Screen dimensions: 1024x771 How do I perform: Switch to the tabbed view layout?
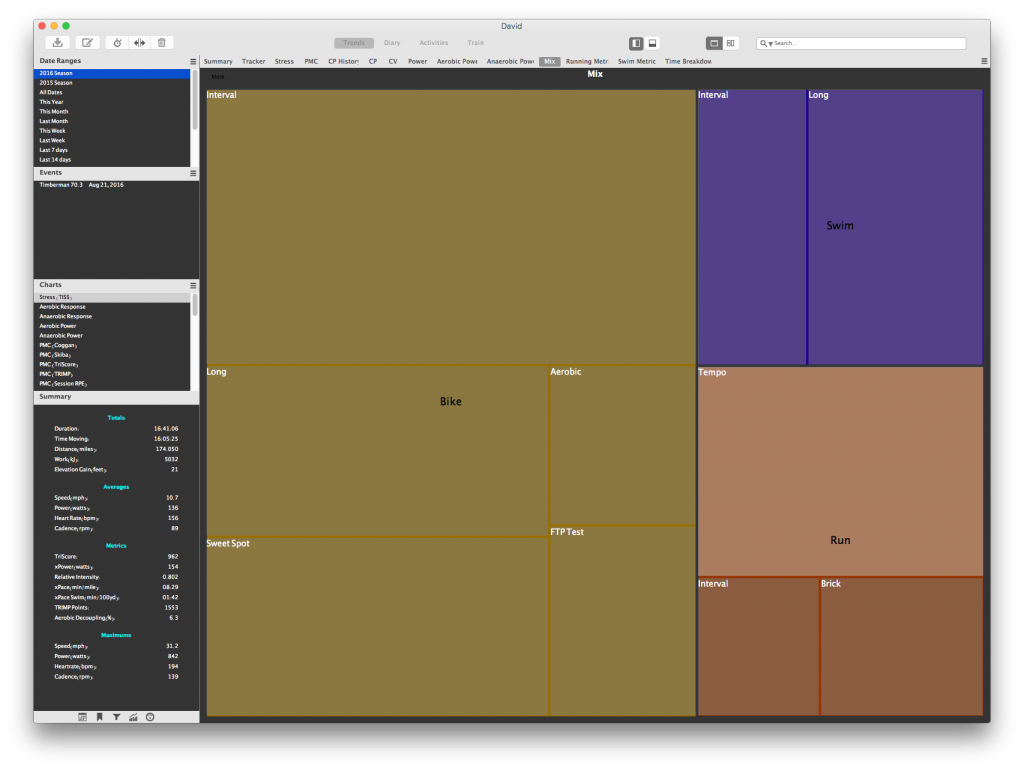pyautogui.click(x=714, y=43)
